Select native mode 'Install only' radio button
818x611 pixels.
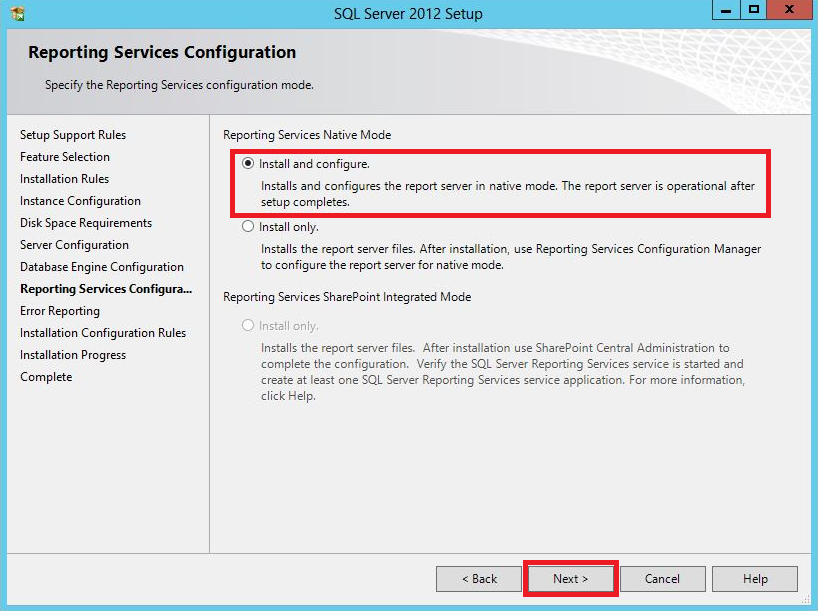[x=248, y=226]
